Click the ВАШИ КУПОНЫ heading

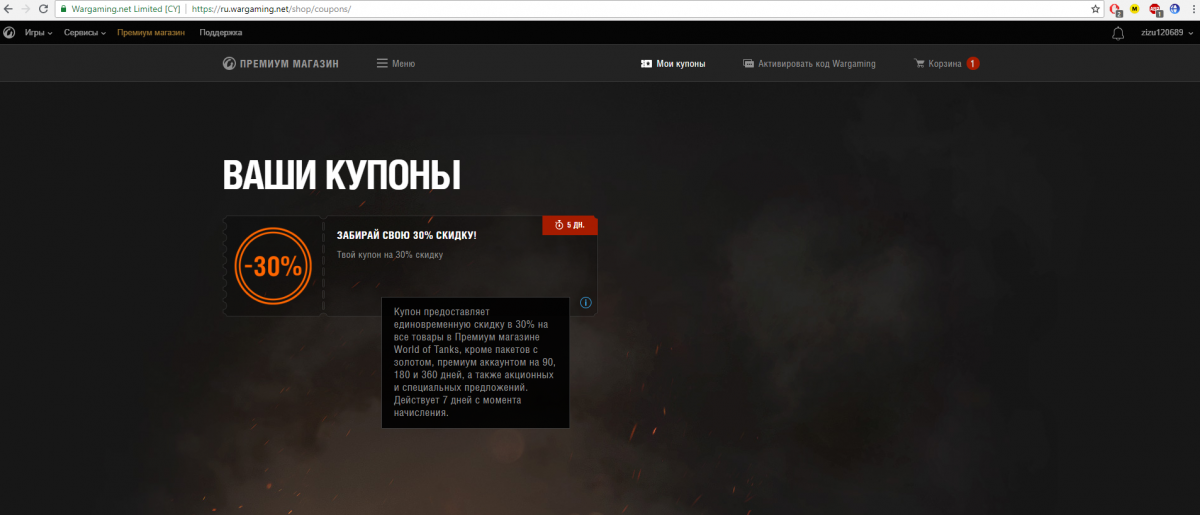click(342, 176)
